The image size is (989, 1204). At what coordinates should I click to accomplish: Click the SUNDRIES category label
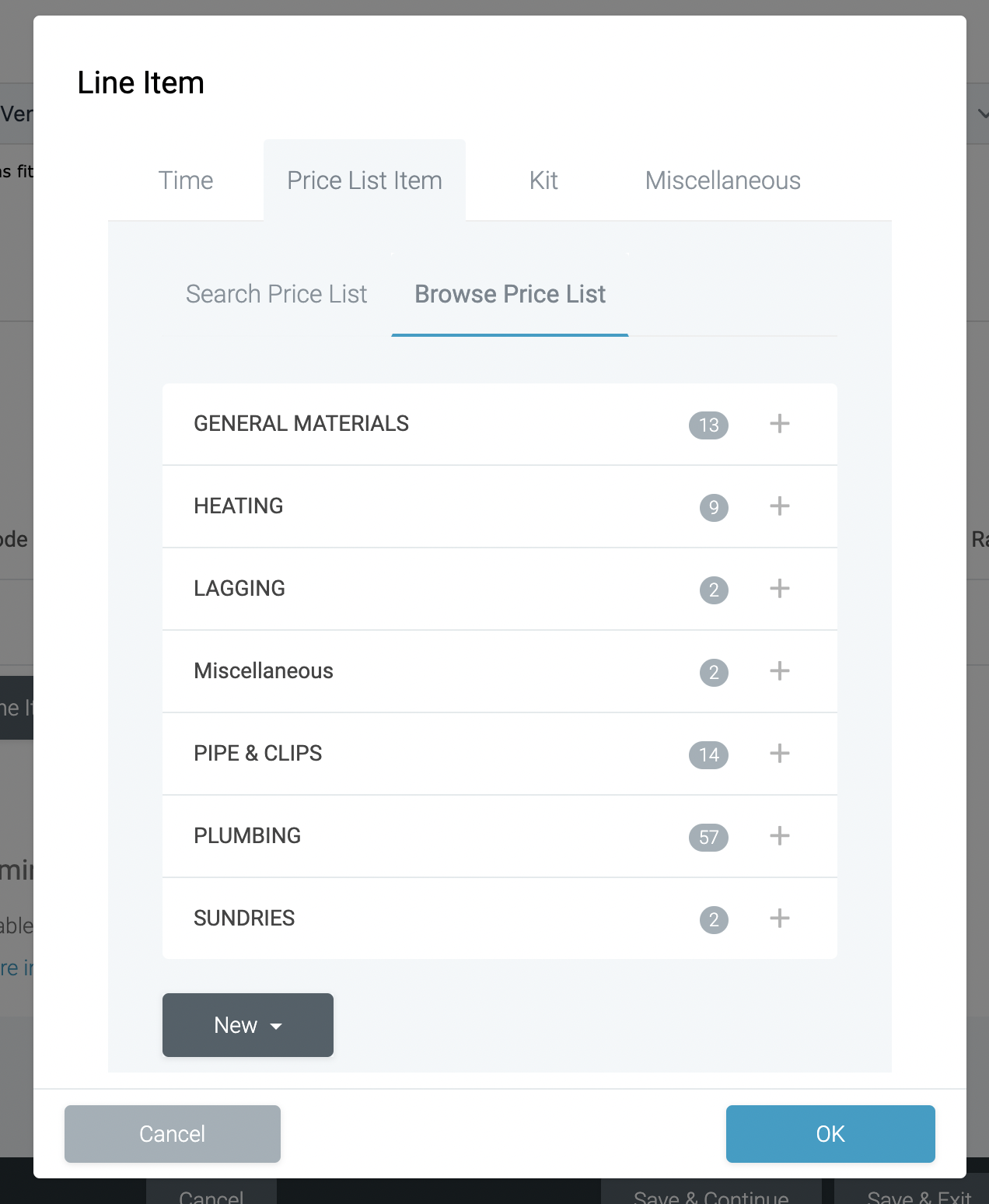(x=244, y=919)
